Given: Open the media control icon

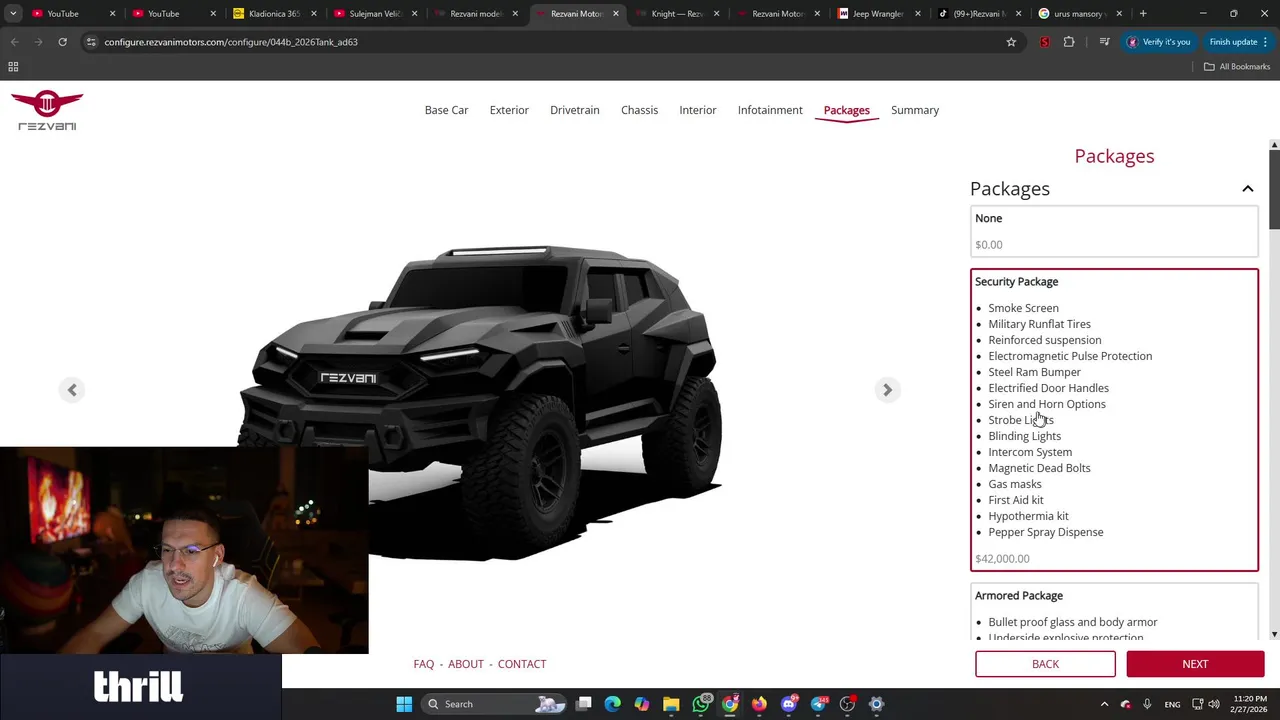Looking at the screenshot, I should click(x=1104, y=42).
